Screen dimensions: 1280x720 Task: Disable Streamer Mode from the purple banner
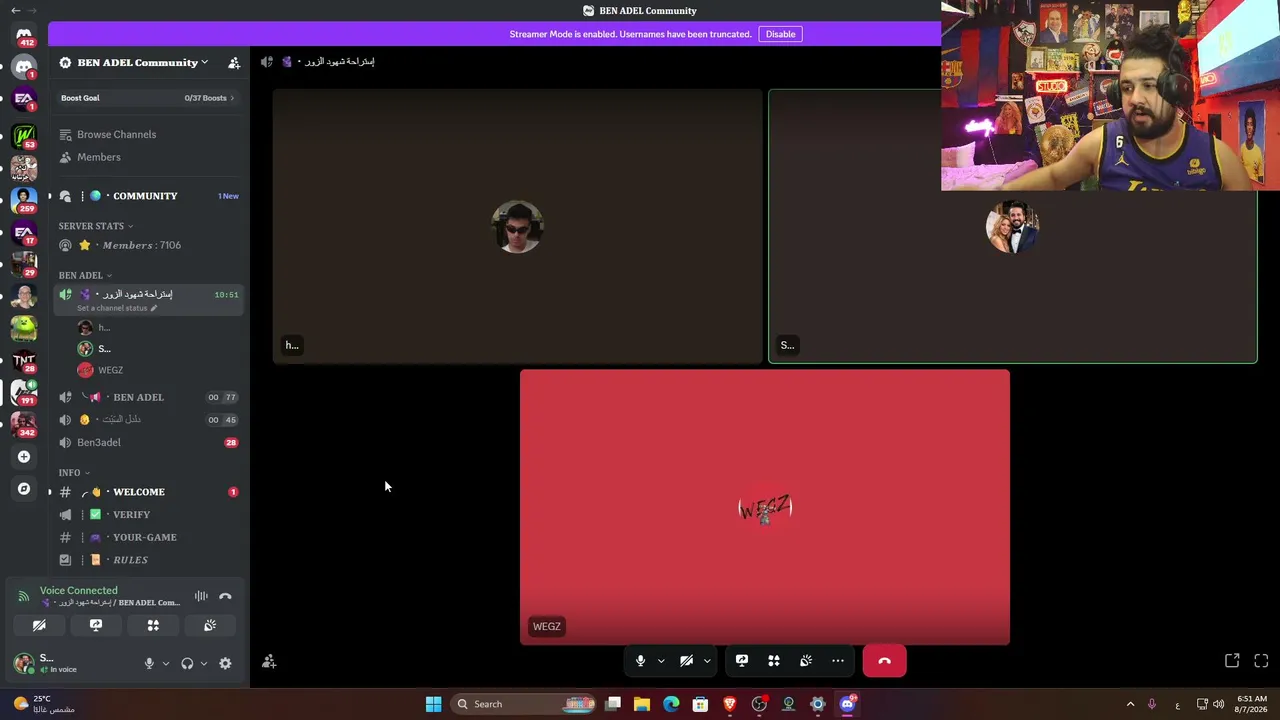pos(780,34)
